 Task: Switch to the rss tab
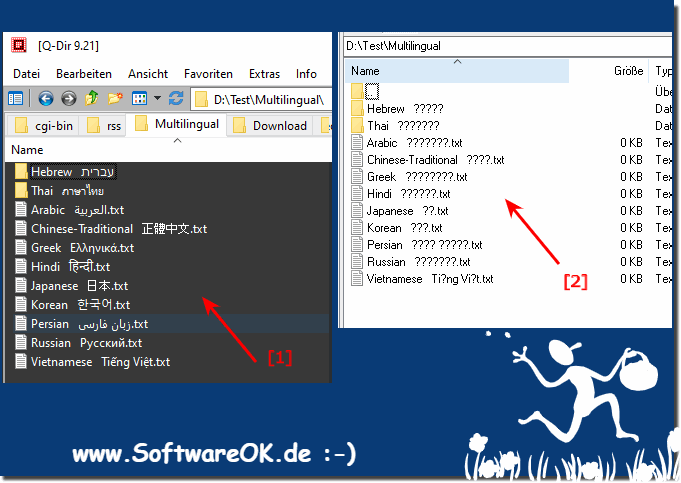[x=103, y=126]
